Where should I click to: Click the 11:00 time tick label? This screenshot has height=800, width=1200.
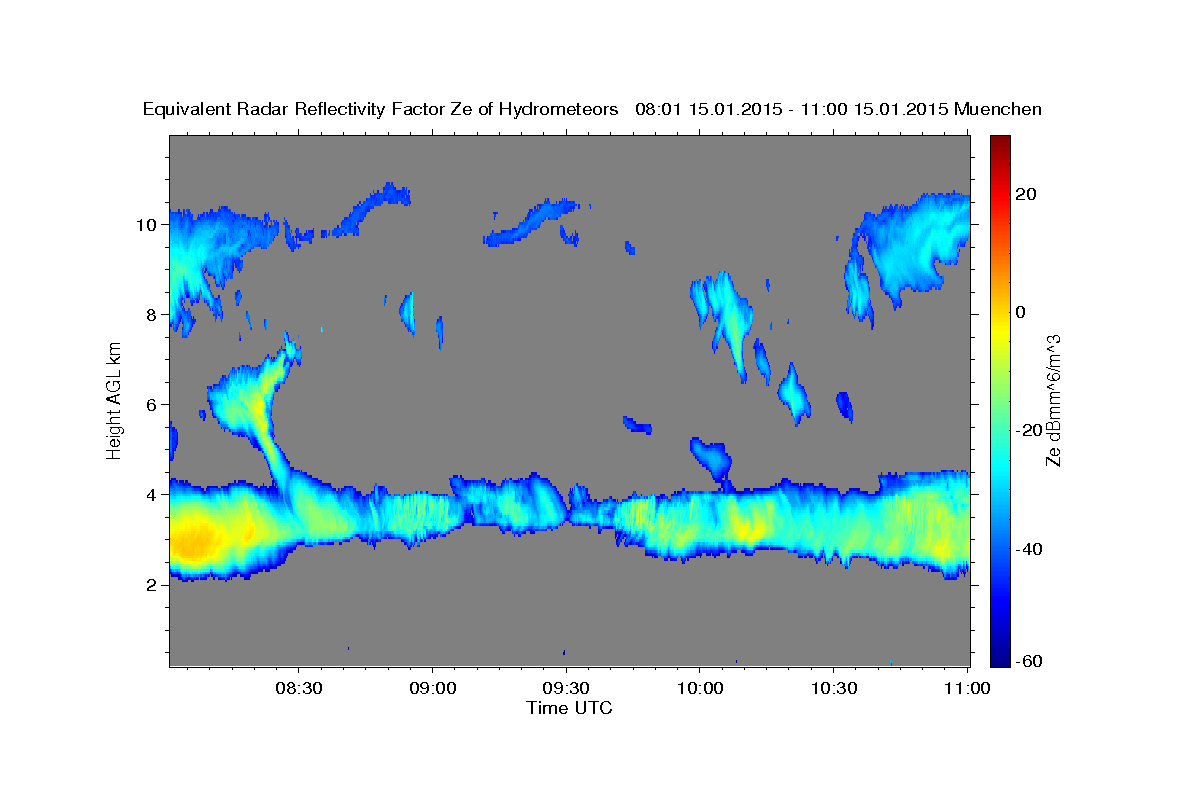967,689
